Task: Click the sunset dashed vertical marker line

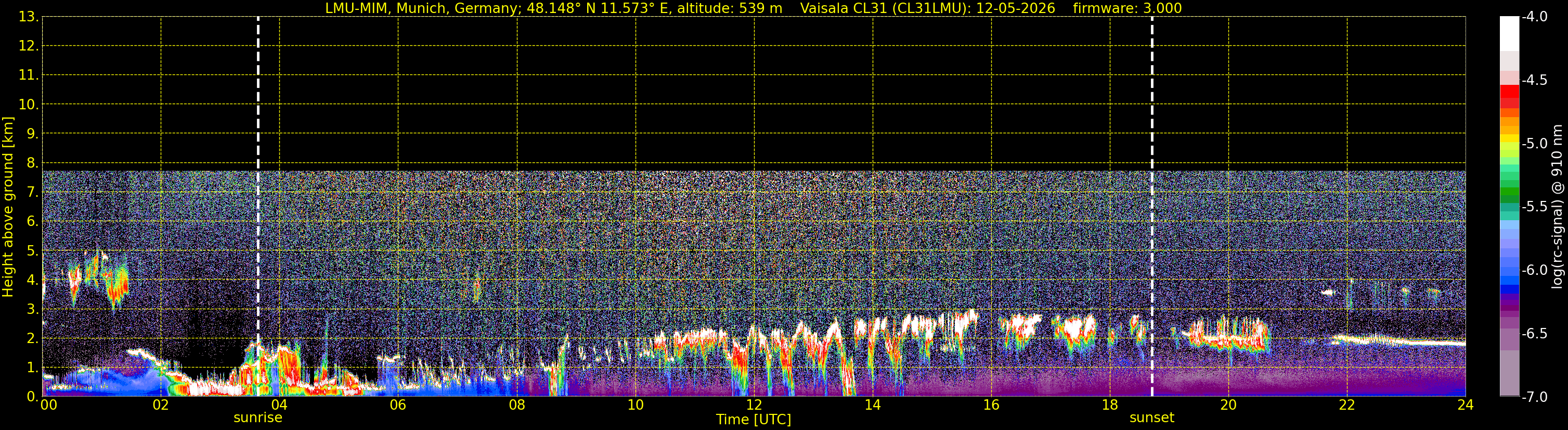Action: (x=1151, y=206)
